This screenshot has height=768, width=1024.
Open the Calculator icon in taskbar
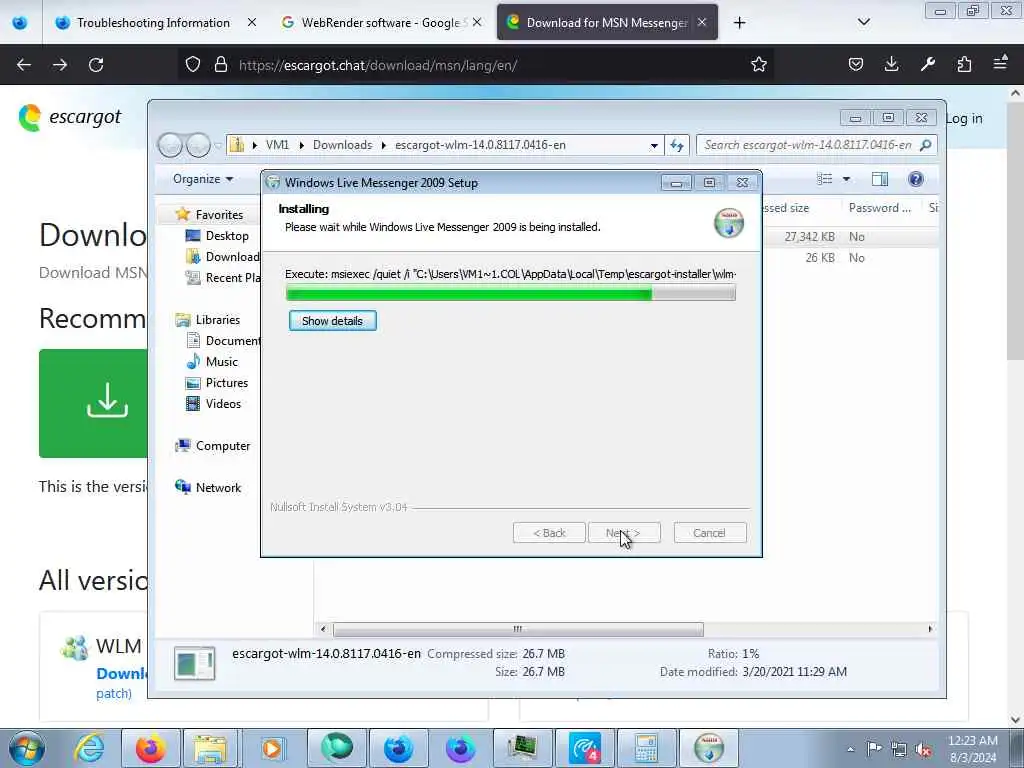[x=645, y=748]
